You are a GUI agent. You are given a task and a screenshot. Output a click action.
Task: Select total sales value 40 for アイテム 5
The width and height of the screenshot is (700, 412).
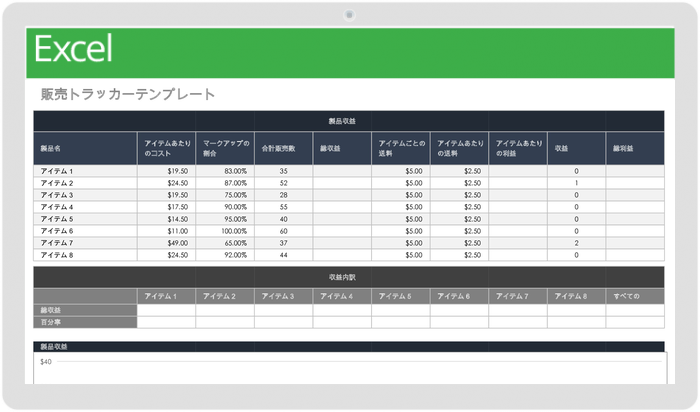pos(283,219)
